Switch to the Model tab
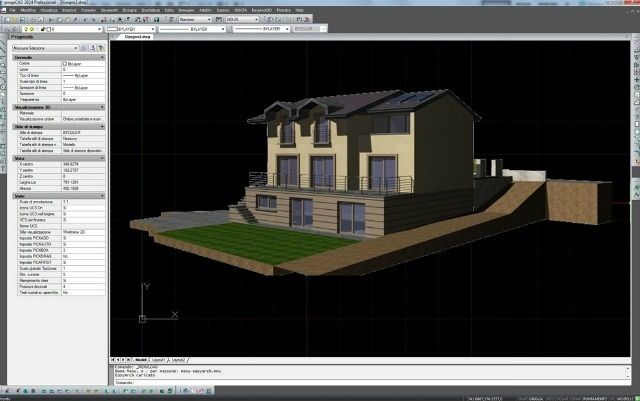 click(x=141, y=360)
